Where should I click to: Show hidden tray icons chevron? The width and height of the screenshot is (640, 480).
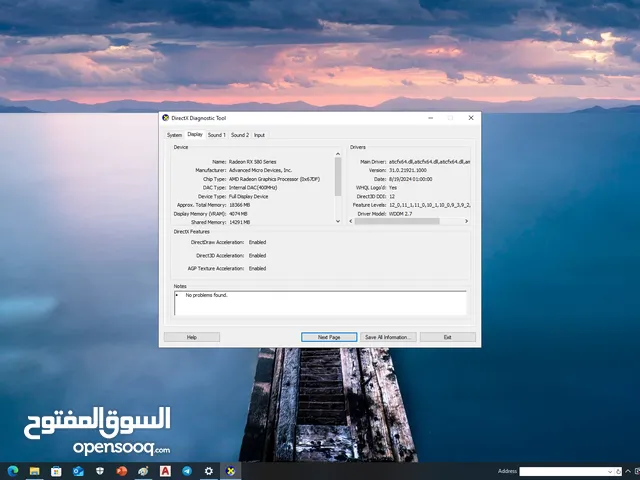(x=628, y=471)
